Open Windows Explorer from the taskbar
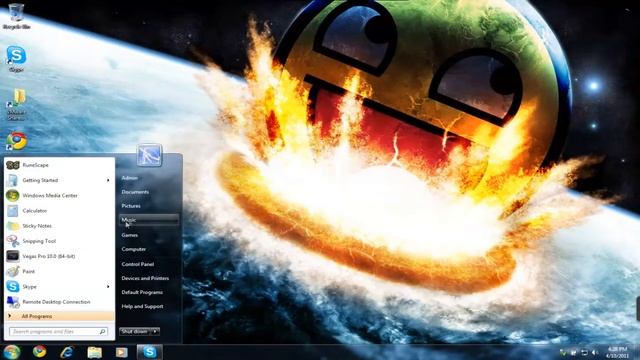This screenshot has height=360, width=640. click(94, 352)
